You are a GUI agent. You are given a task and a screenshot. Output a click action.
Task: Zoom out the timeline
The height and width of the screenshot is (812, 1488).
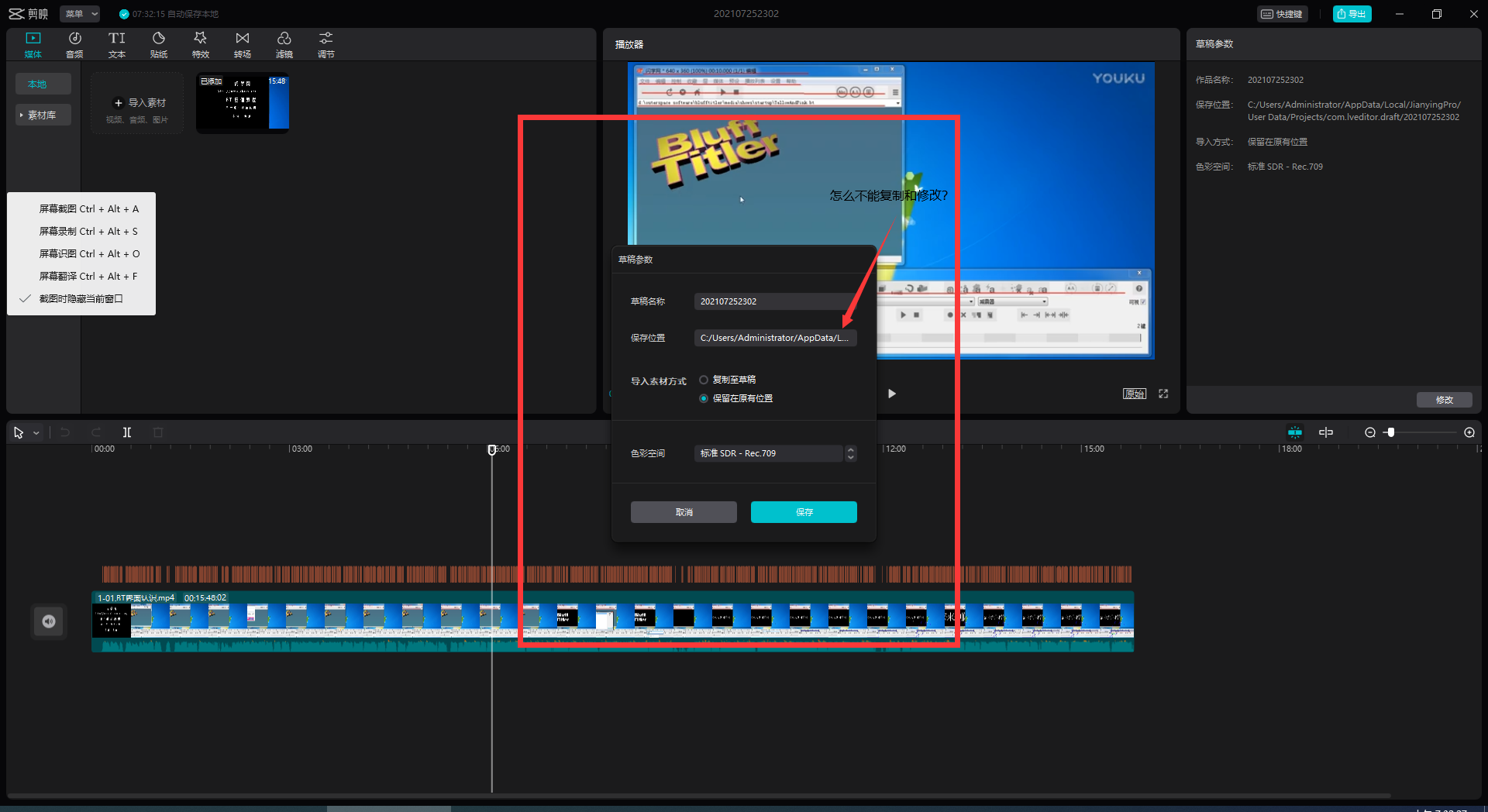(1370, 432)
